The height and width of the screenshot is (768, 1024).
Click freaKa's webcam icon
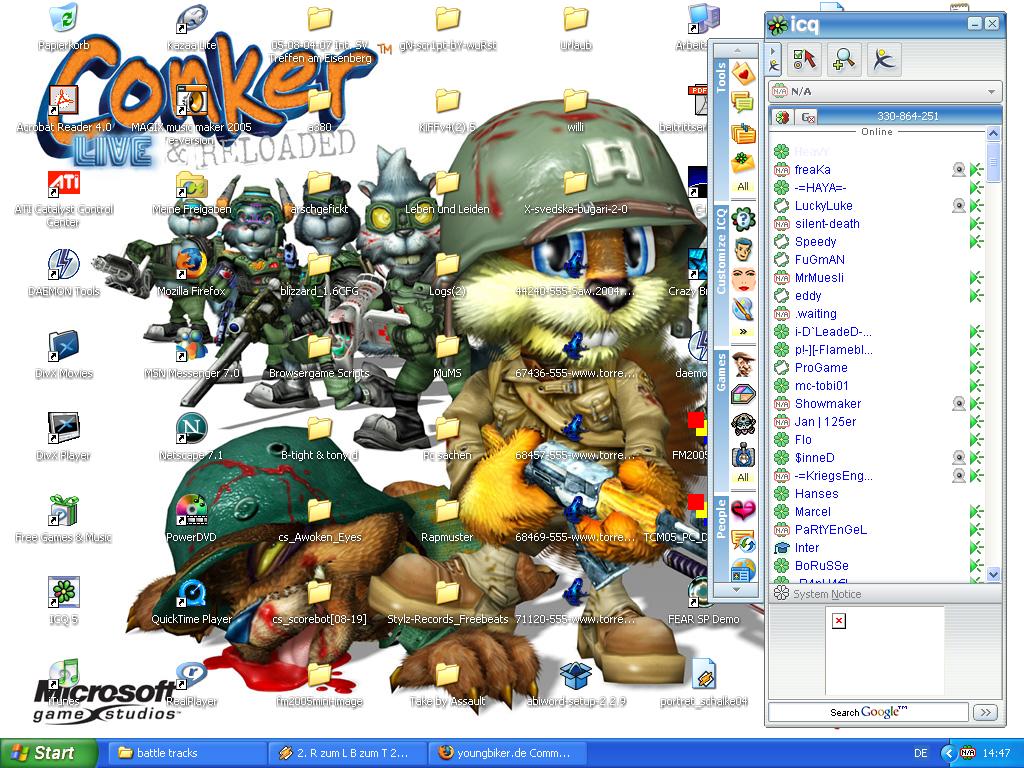click(x=958, y=170)
